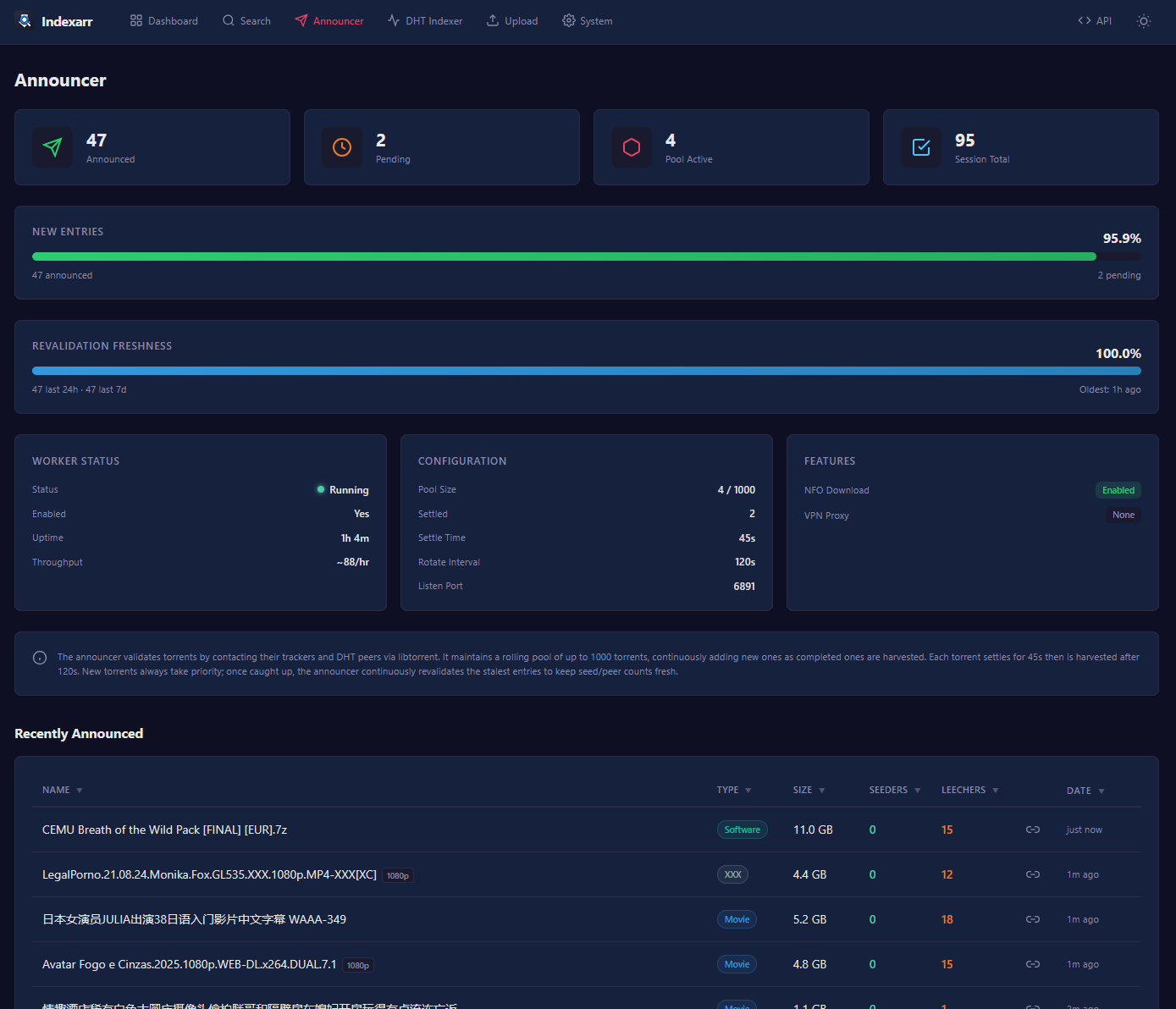This screenshot has width=1176, height=1009.
Task: Go to the DHT Indexer page
Action: [425, 21]
